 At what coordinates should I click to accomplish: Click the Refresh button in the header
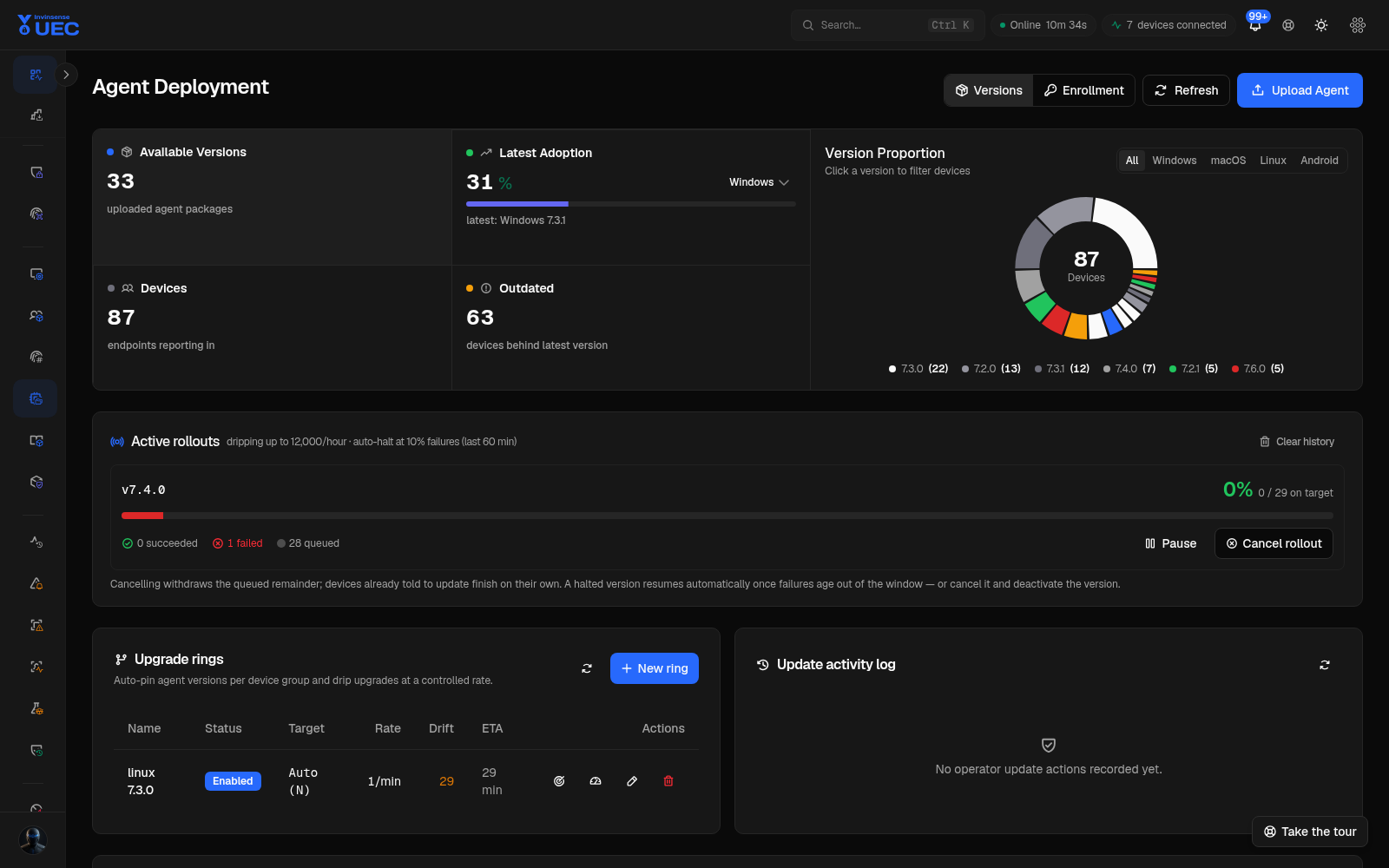pos(1186,90)
